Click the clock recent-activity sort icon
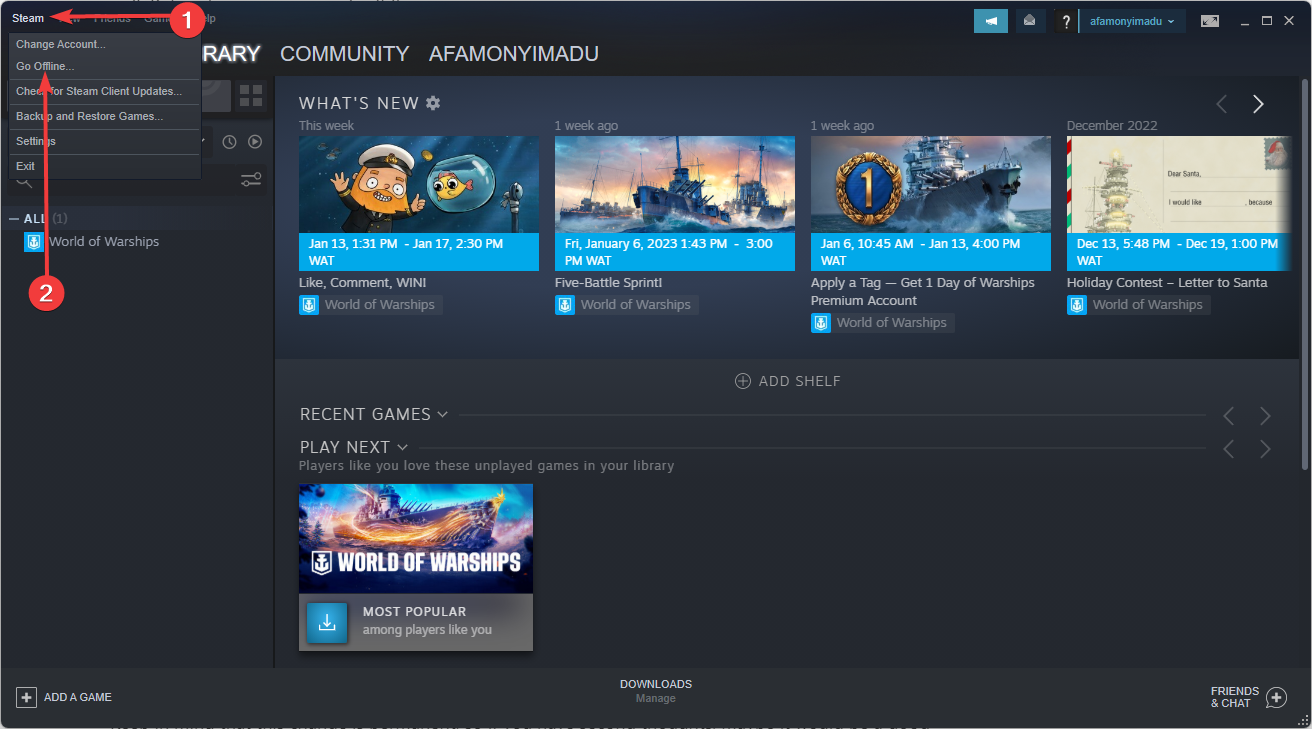 229,142
